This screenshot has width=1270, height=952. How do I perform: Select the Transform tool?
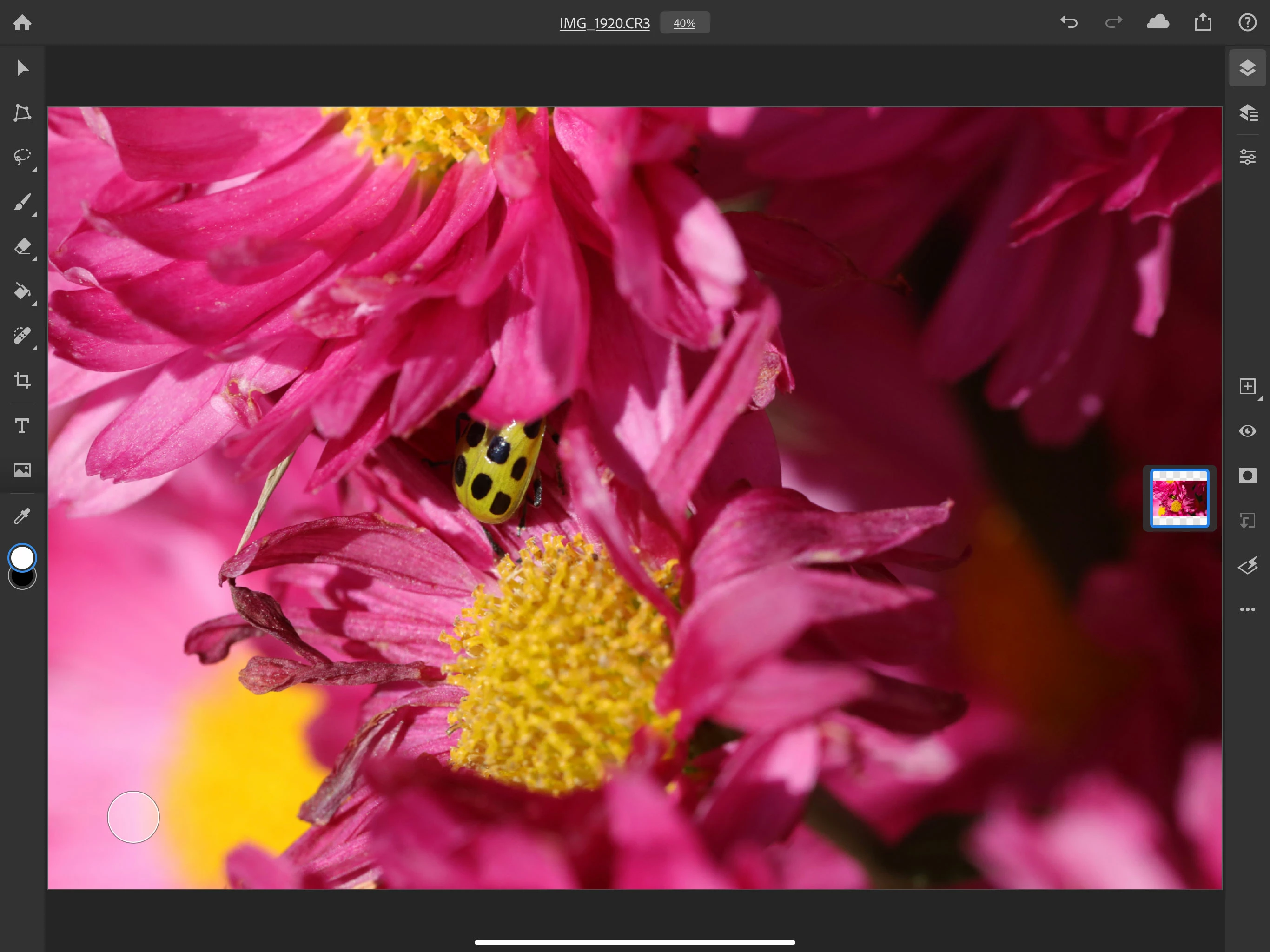[22, 112]
